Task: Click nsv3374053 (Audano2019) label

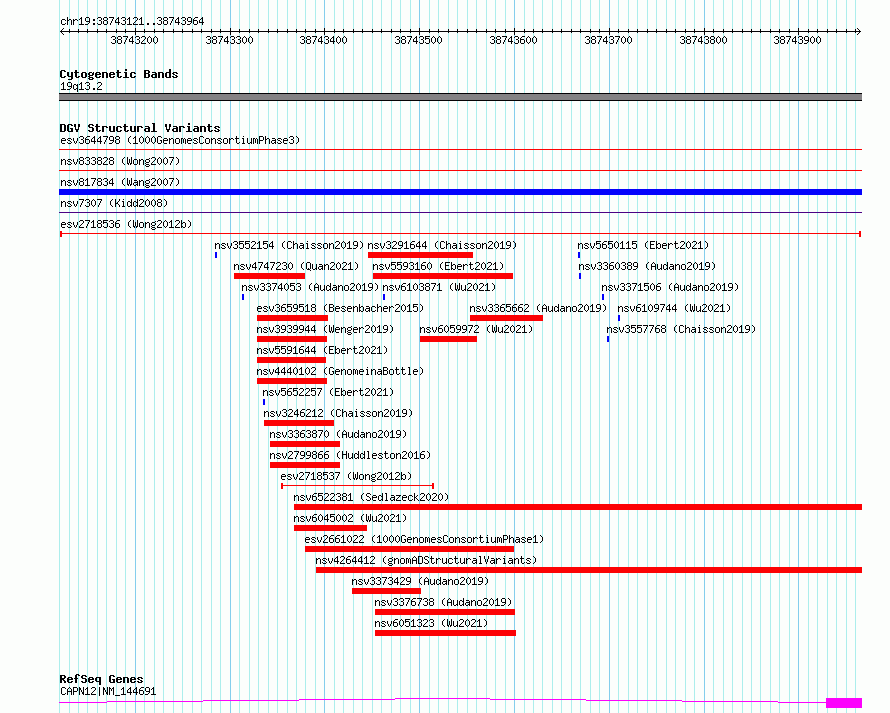Action: (x=310, y=287)
